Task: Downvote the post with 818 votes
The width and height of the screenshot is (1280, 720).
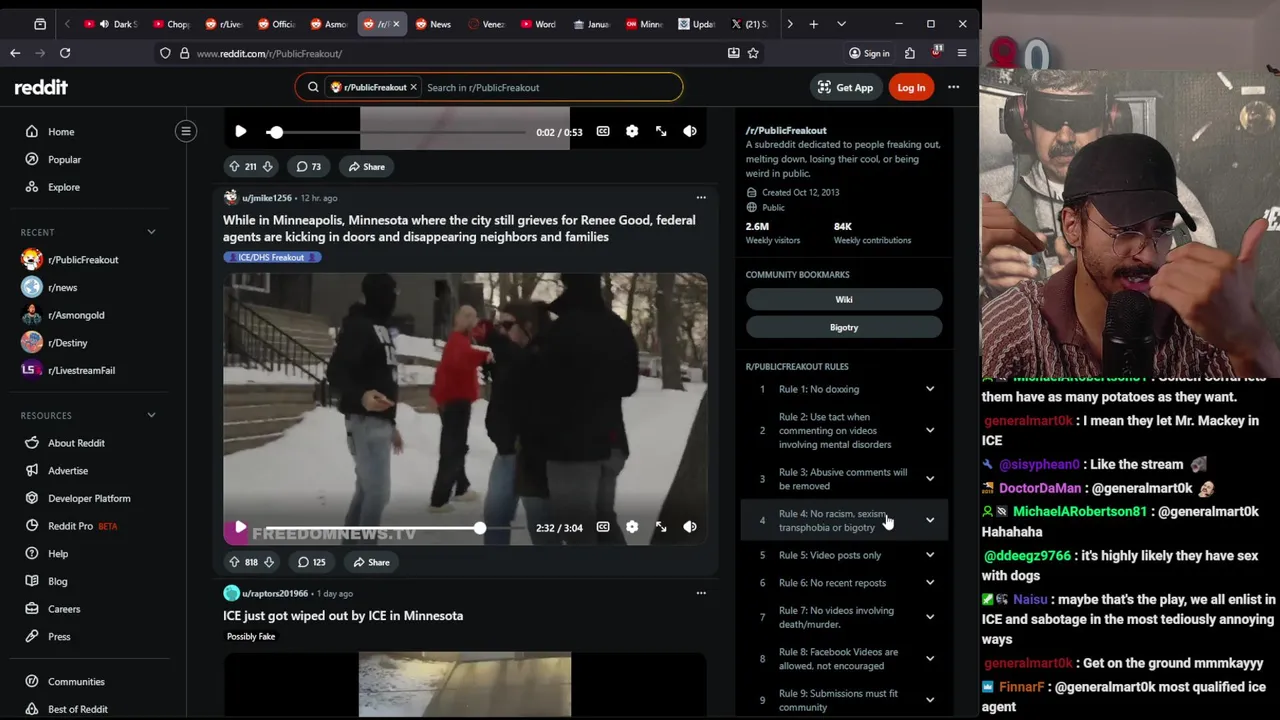Action: pos(269,562)
